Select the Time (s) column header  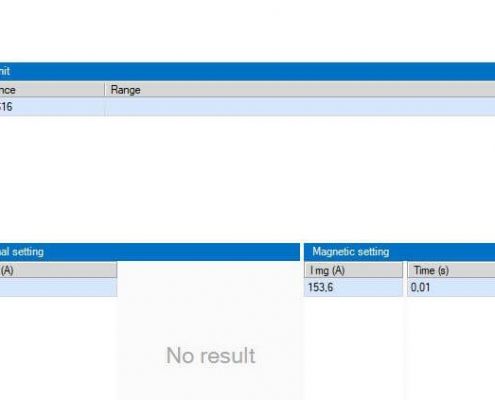tap(451, 270)
